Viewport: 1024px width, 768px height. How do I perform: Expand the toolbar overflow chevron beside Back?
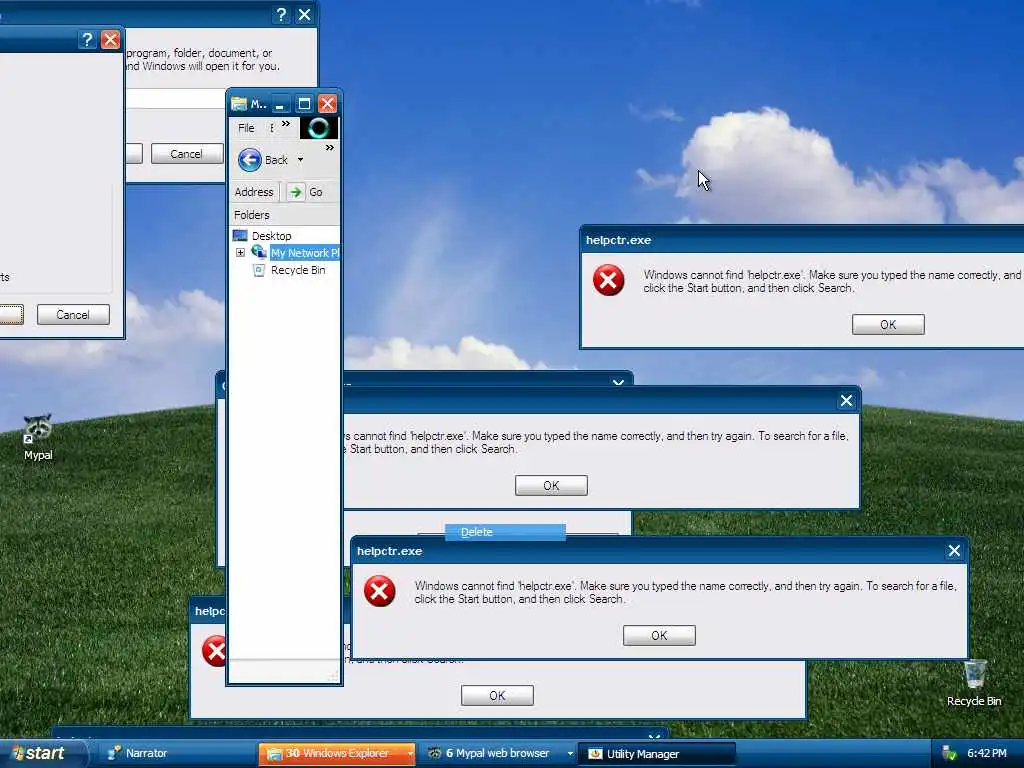(x=330, y=148)
